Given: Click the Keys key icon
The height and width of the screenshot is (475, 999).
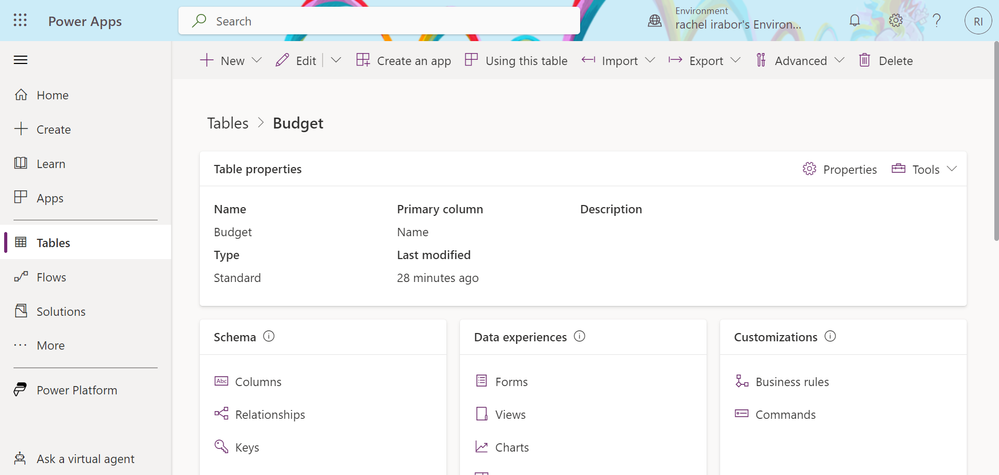Looking at the screenshot, I should (x=221, y=447).
